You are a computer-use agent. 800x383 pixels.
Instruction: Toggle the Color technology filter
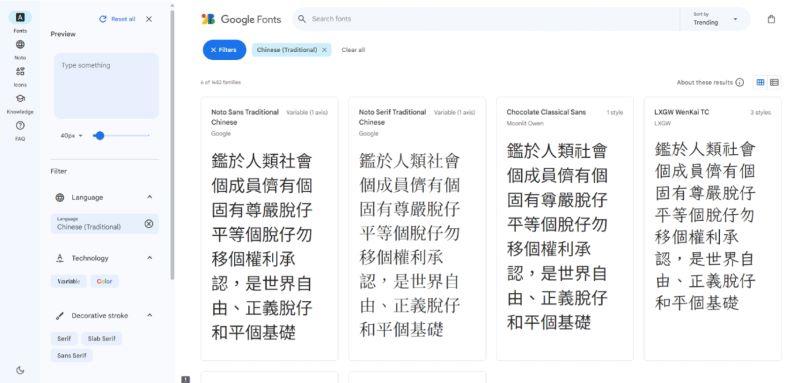tap(105, 281)
